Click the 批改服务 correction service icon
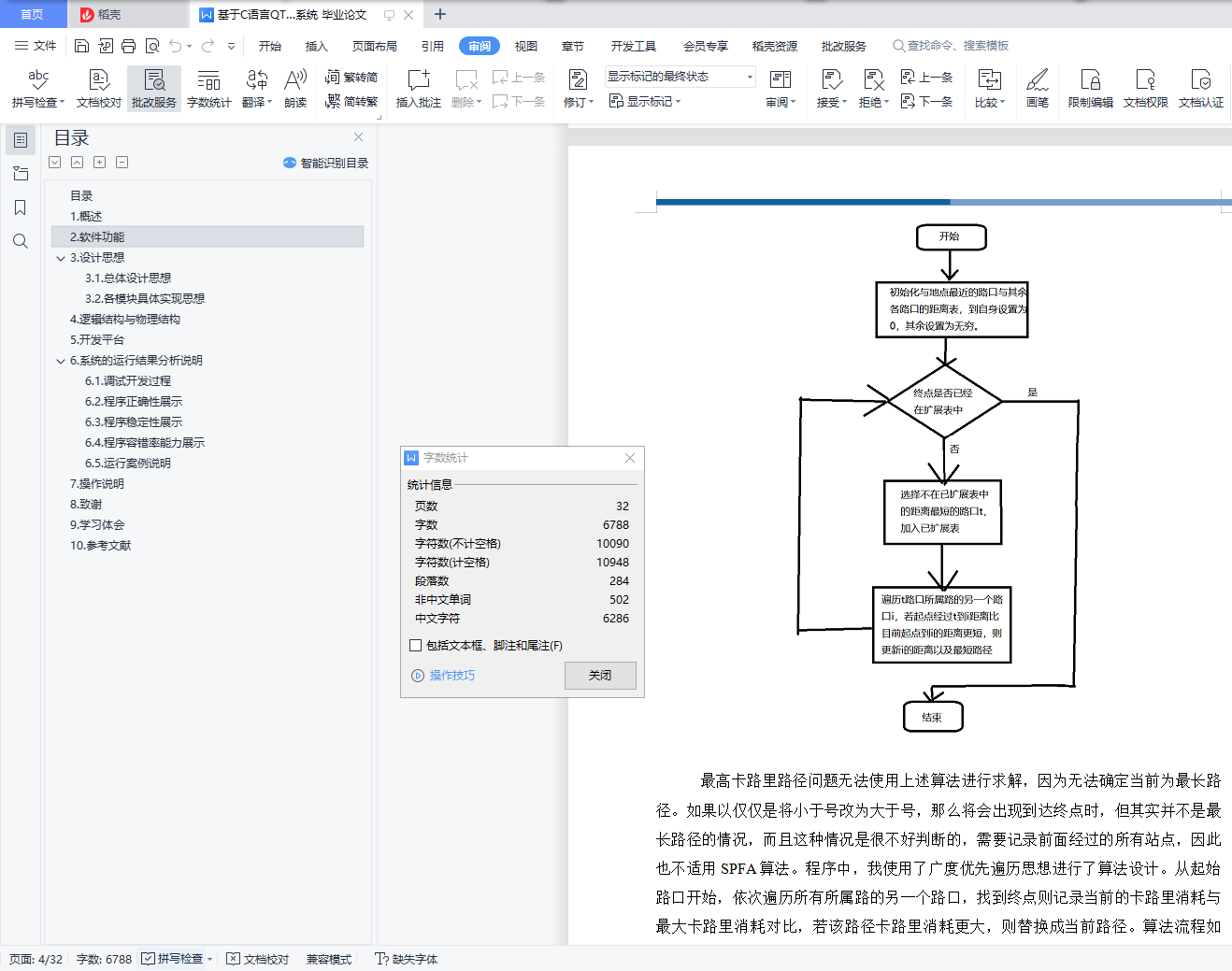The width and height of the screenshot is (1232, 971). 154,89
